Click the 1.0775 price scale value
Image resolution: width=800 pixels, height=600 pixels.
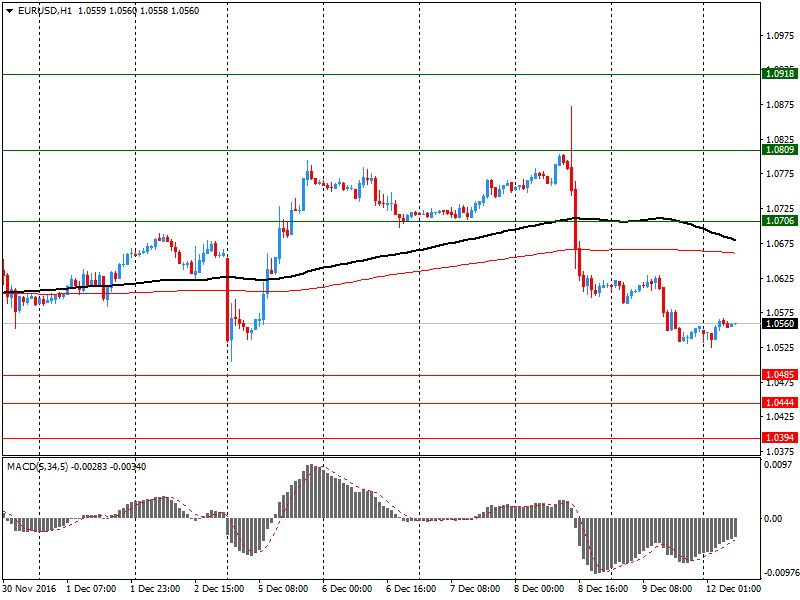tap(780, 174)
